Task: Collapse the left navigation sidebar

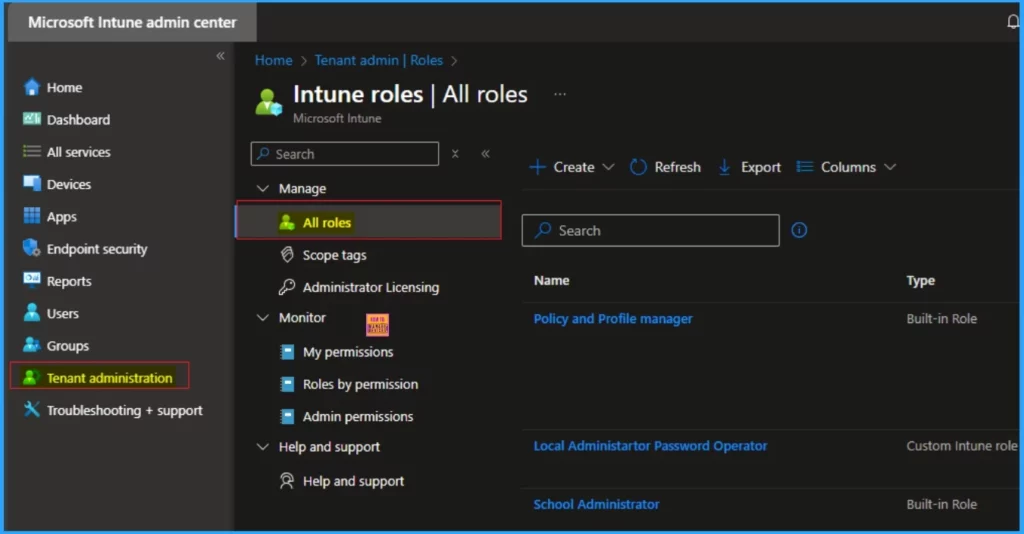Action: click(x=221, y=56)
